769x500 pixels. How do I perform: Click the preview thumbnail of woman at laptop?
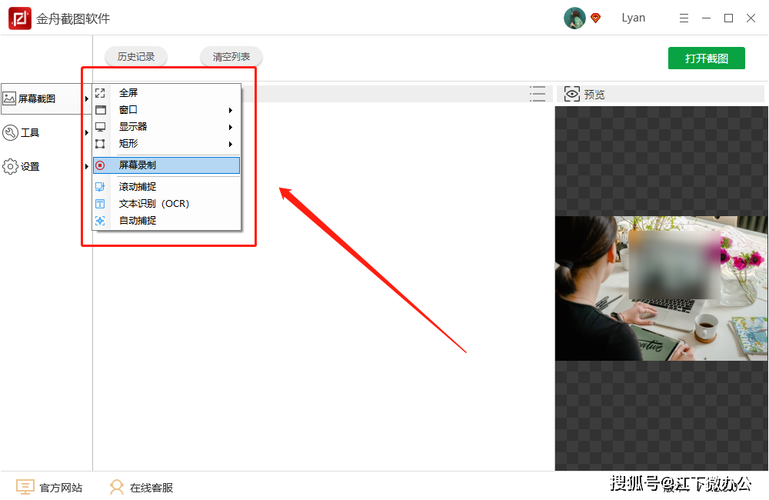(x=661, y=288)
